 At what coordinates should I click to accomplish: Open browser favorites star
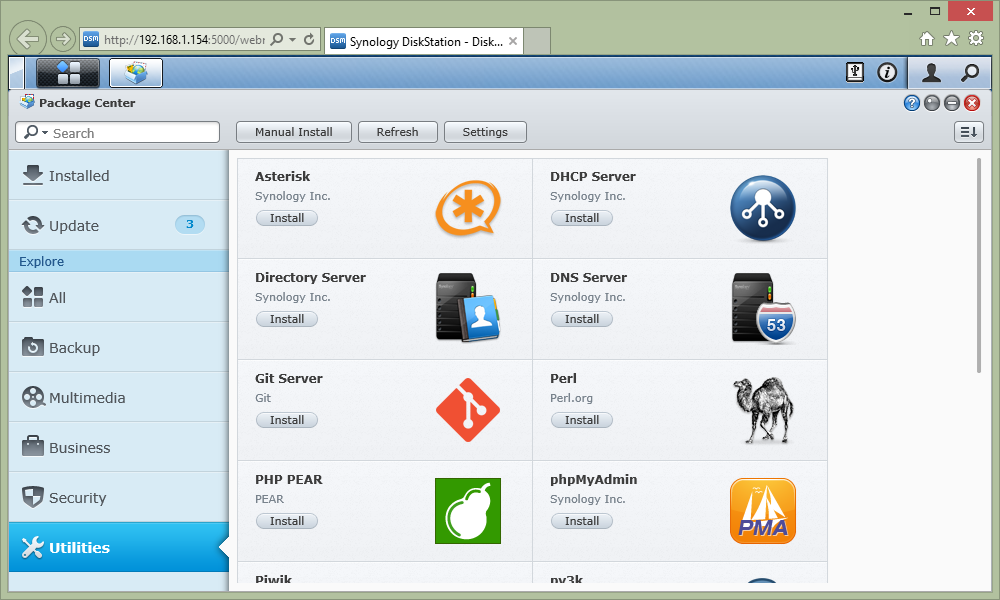pyautogui.click(x=952, y=38)
